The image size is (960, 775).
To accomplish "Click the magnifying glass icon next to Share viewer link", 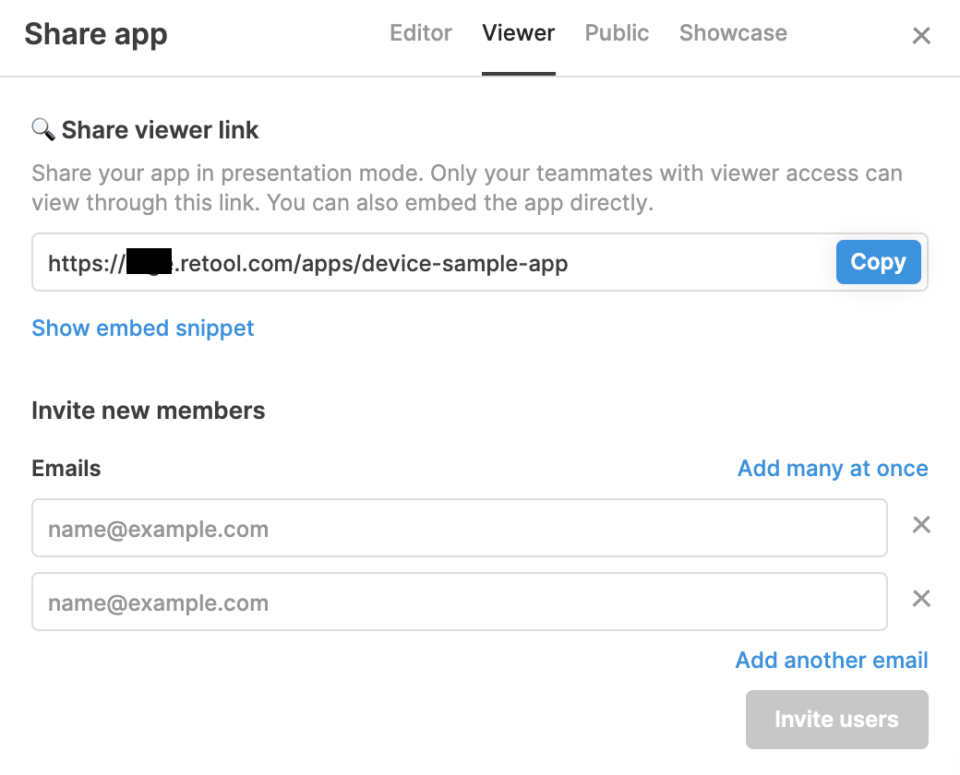I will coord(42,130).
